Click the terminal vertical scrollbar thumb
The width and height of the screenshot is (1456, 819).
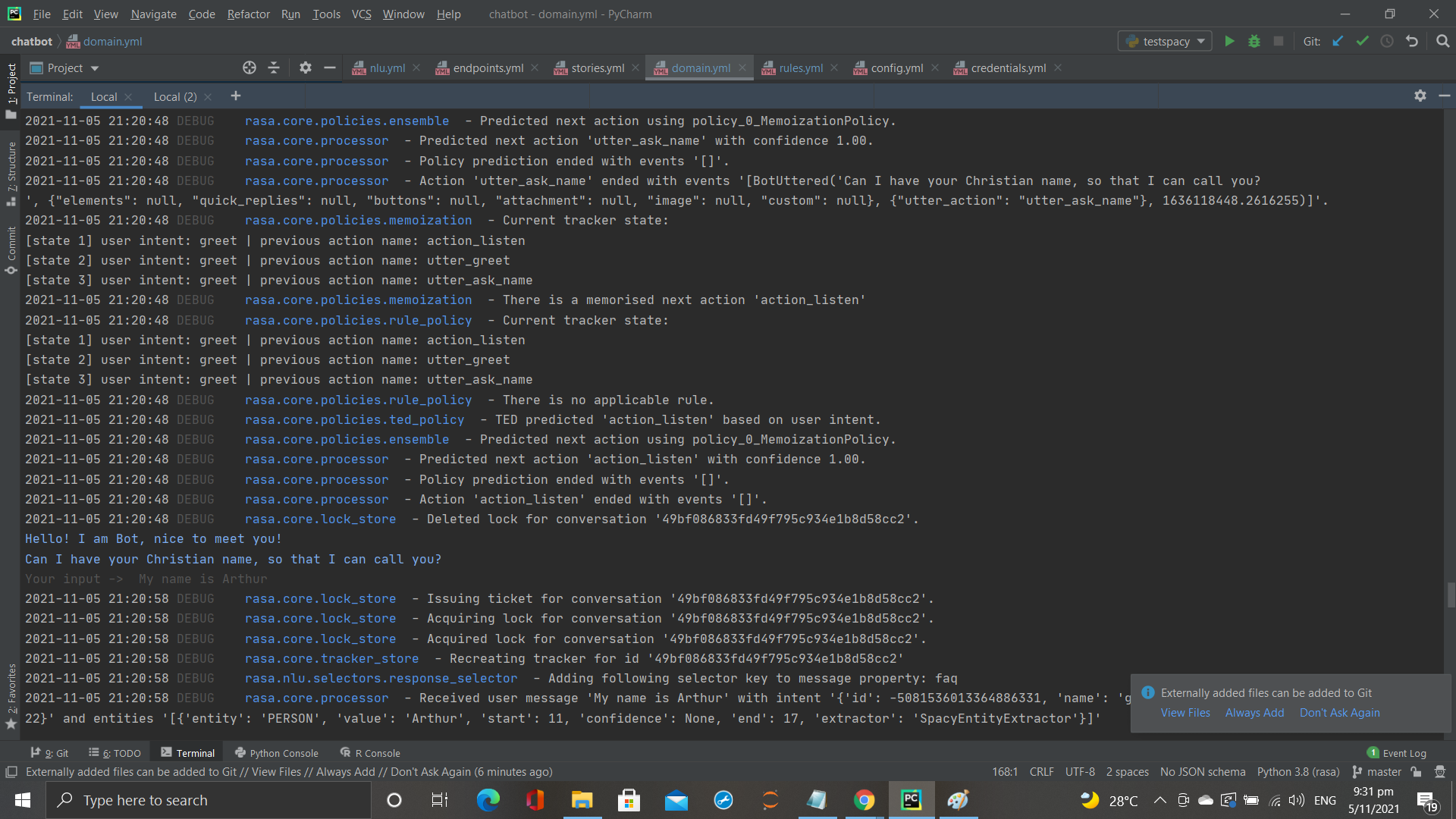(x=1450, y=595)
